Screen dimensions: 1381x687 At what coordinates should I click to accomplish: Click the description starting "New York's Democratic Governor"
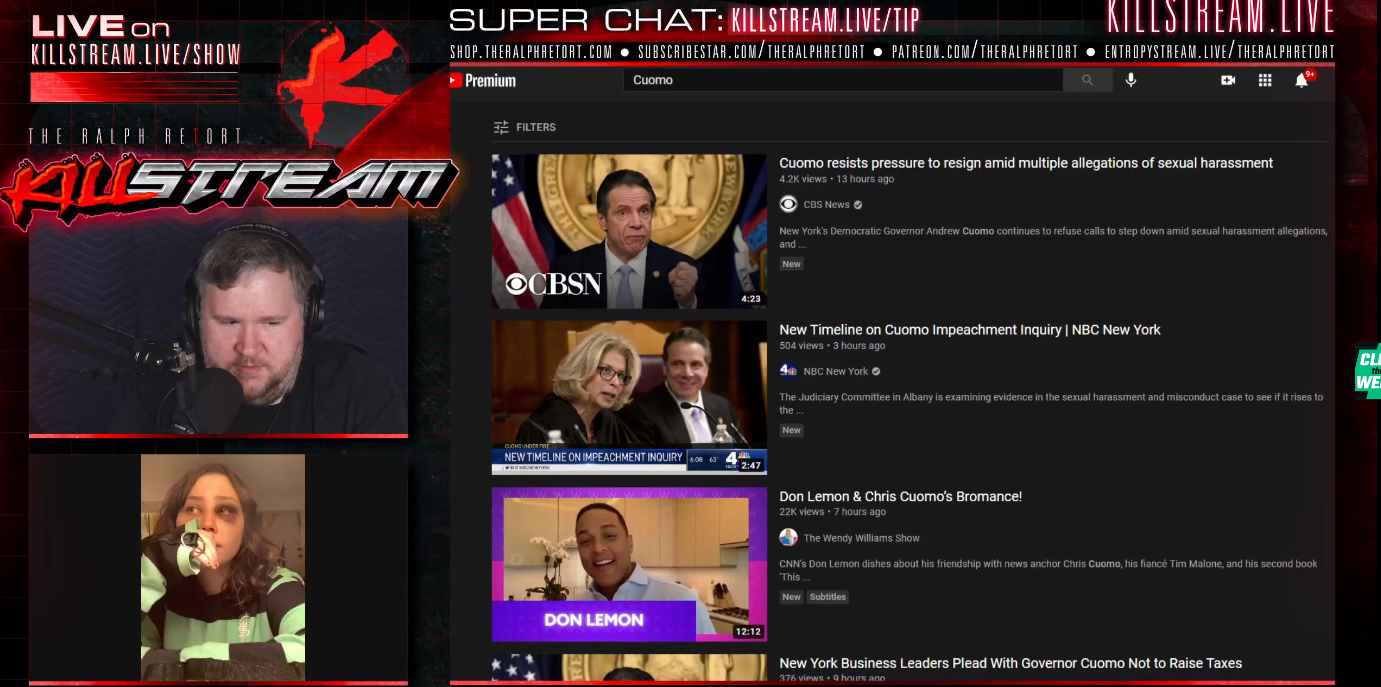pyautogui.click(x=1054, y=238)
